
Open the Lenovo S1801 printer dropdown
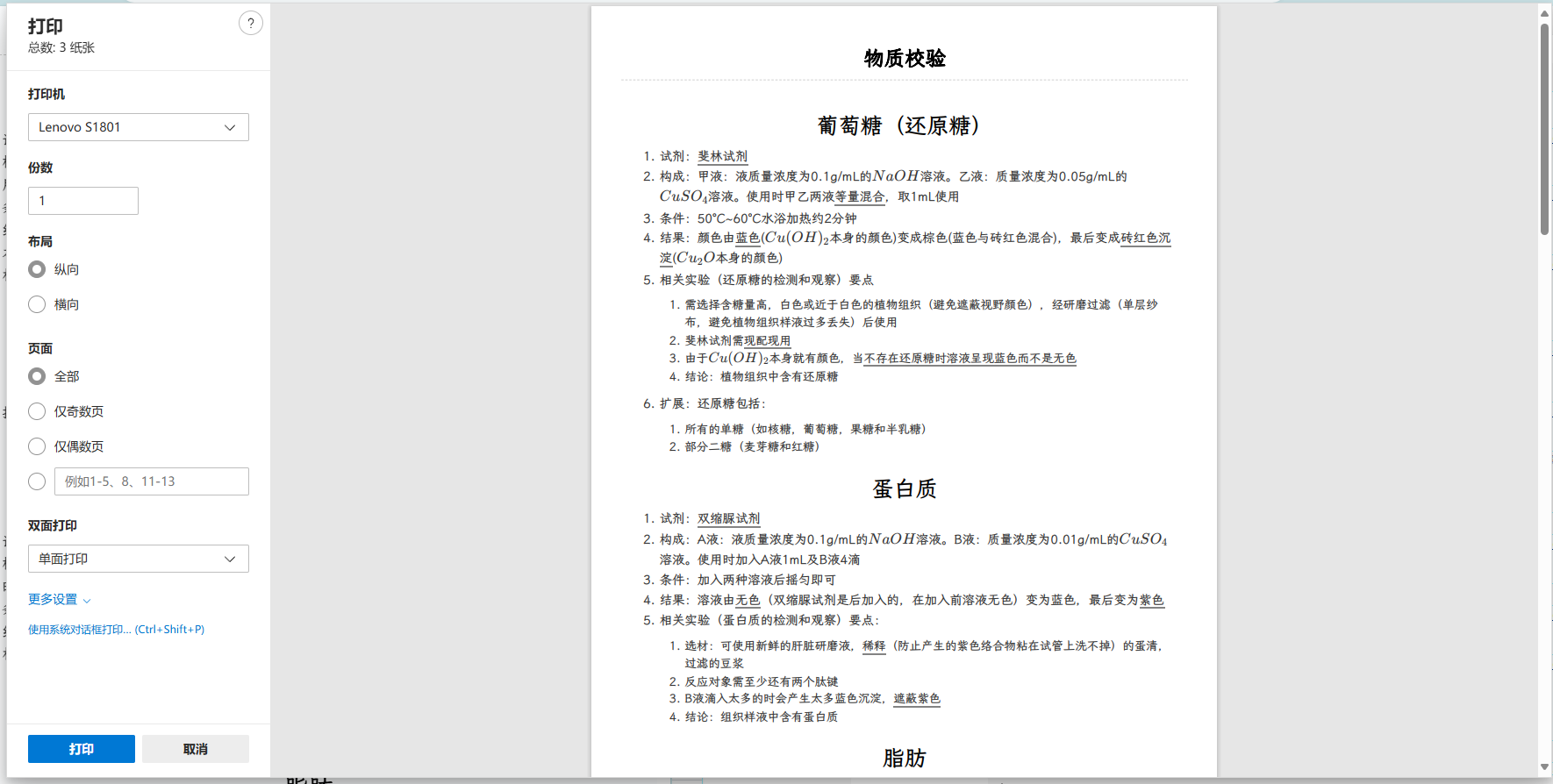click(139, 127)
